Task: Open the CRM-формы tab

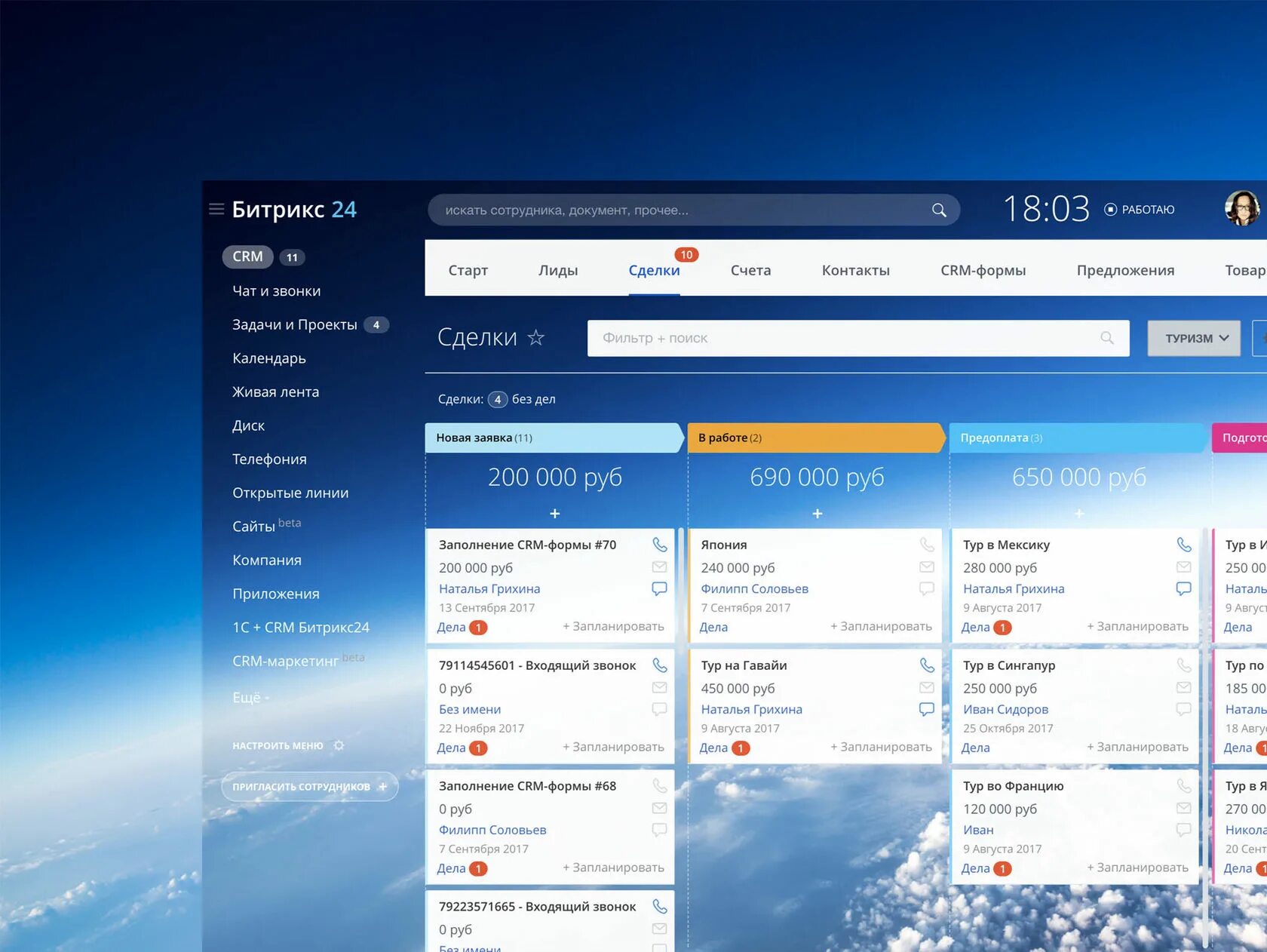Action: point(983,270)
